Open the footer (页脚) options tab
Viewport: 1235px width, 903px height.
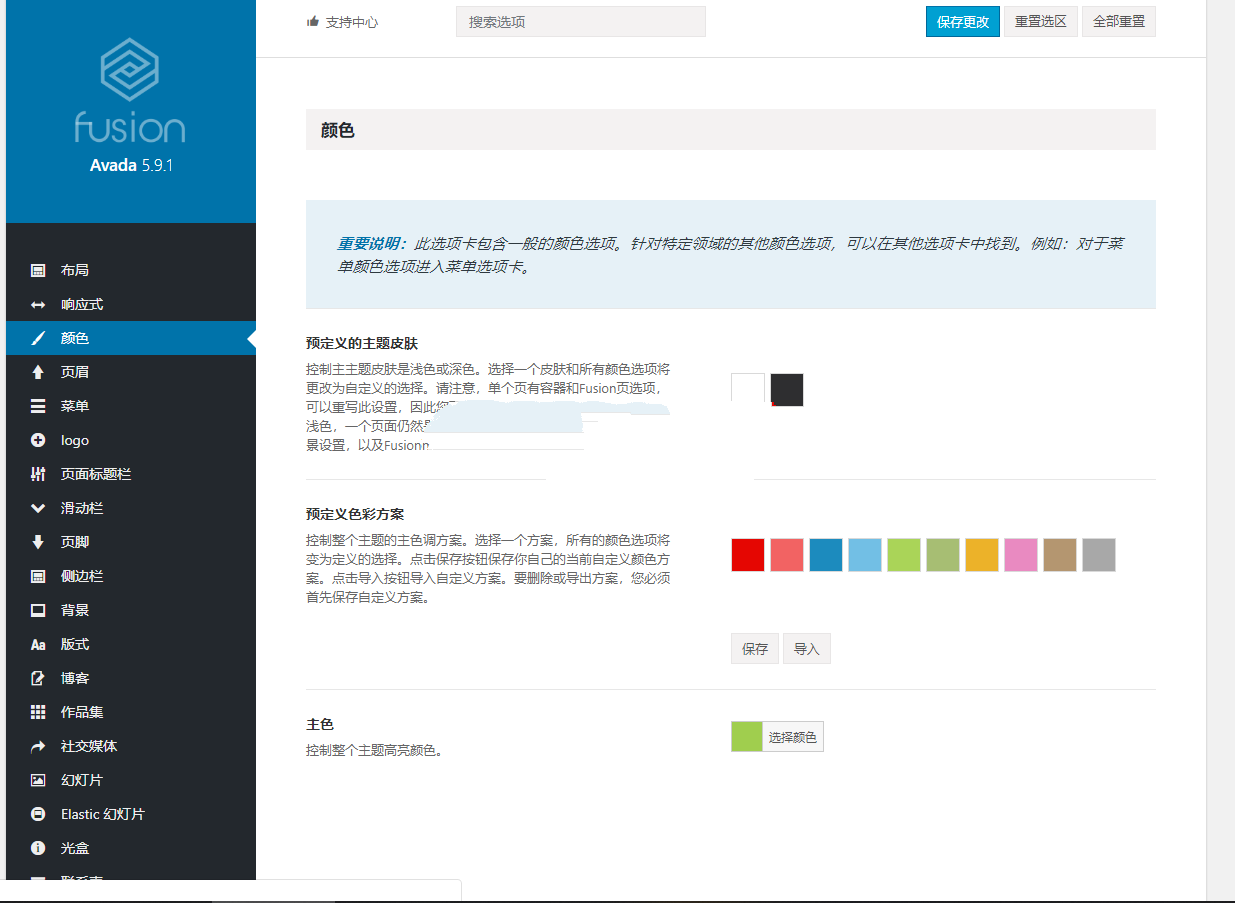[x=75, y=542]
